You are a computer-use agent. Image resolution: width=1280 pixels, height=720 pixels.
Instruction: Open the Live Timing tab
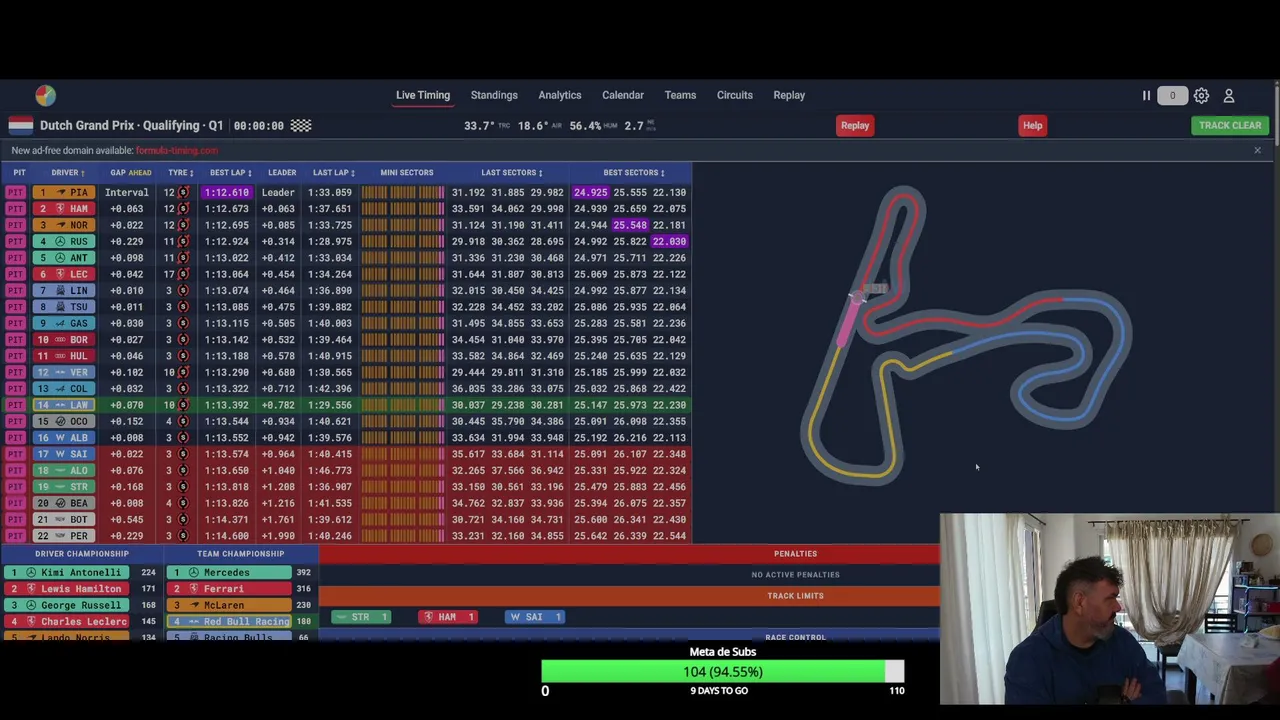[x=423, y=95]
